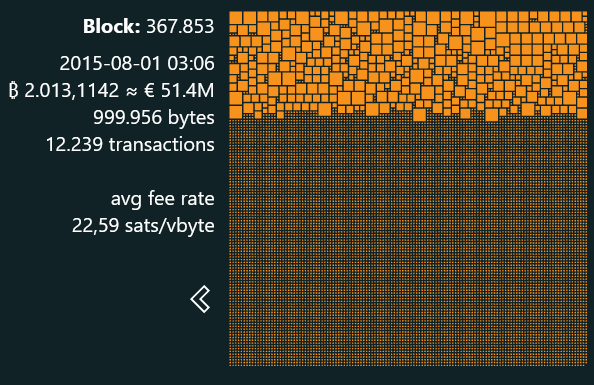Select the bold word Block
The height and width of the screenshot is (385, 594).
(x=112, y=27)
